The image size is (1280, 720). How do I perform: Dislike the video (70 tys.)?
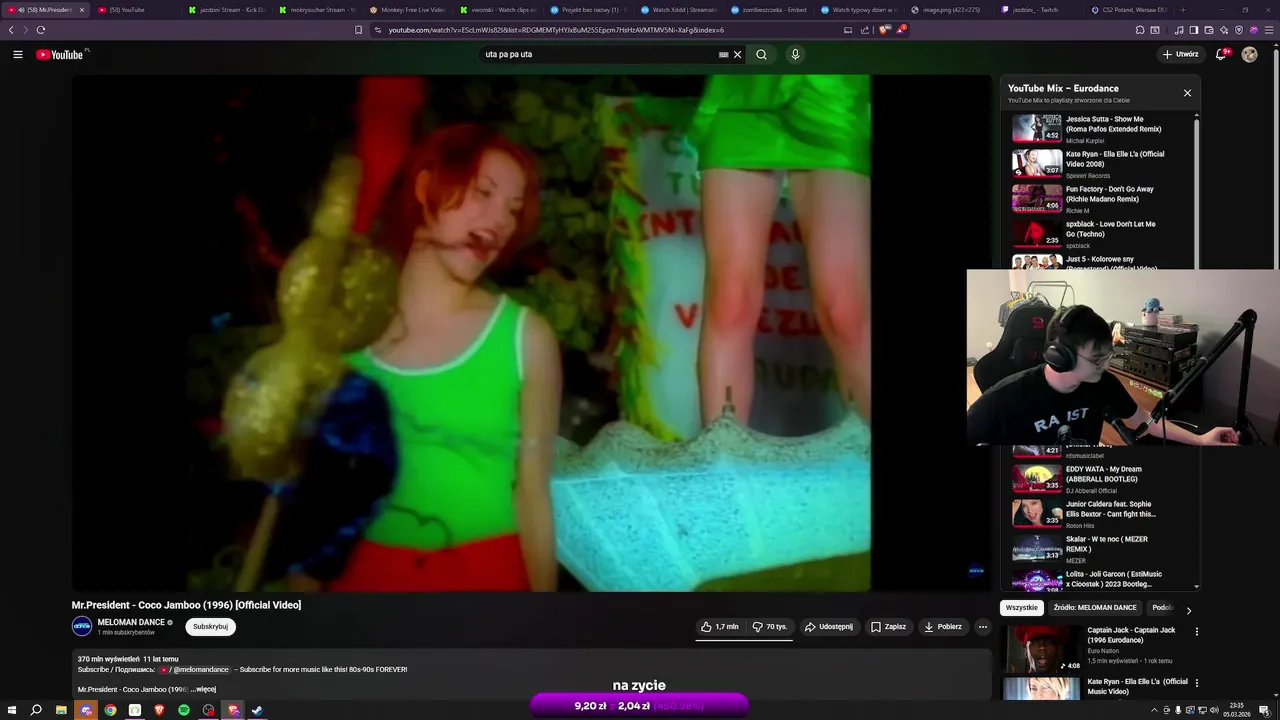click(770, 627)
